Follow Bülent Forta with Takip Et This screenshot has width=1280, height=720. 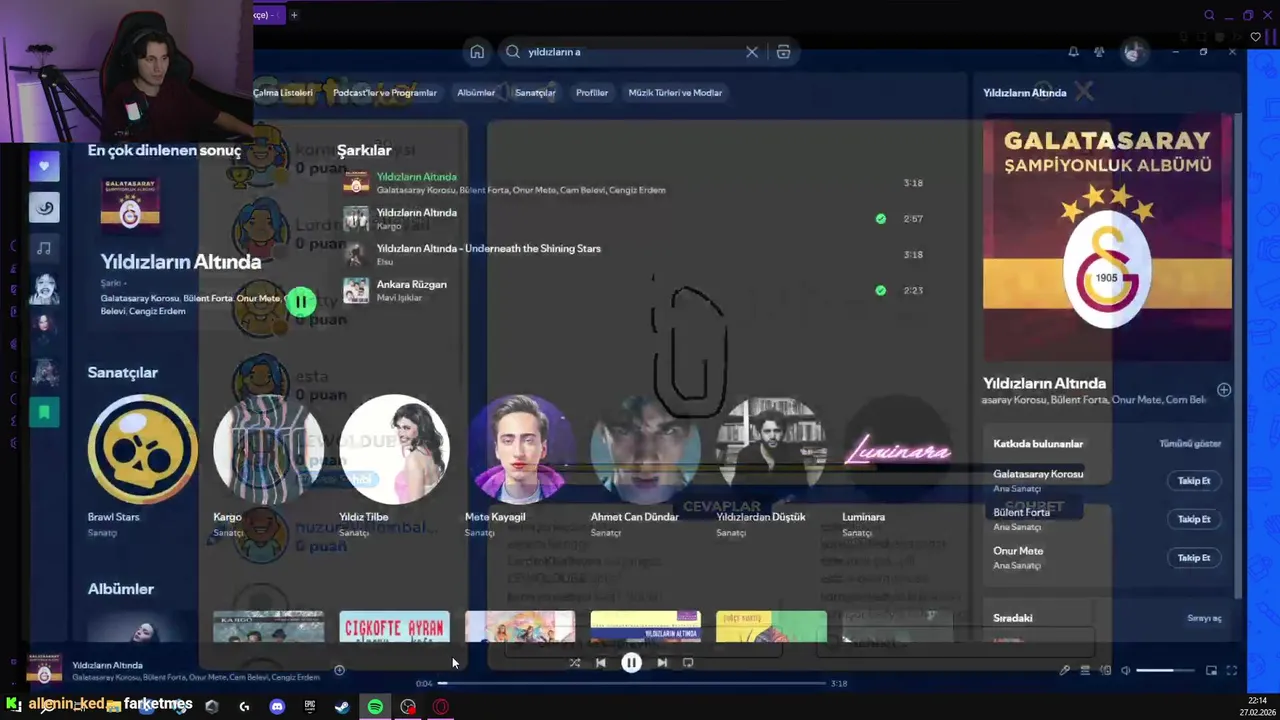point(1194,519)
